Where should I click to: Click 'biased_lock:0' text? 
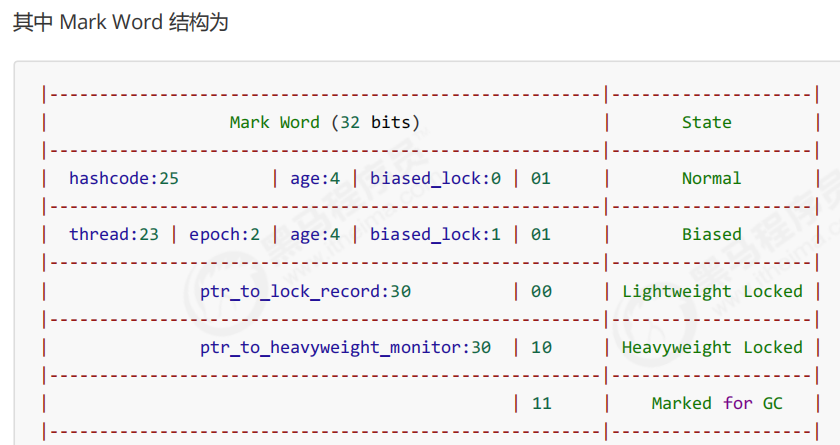tap(436, 178)
